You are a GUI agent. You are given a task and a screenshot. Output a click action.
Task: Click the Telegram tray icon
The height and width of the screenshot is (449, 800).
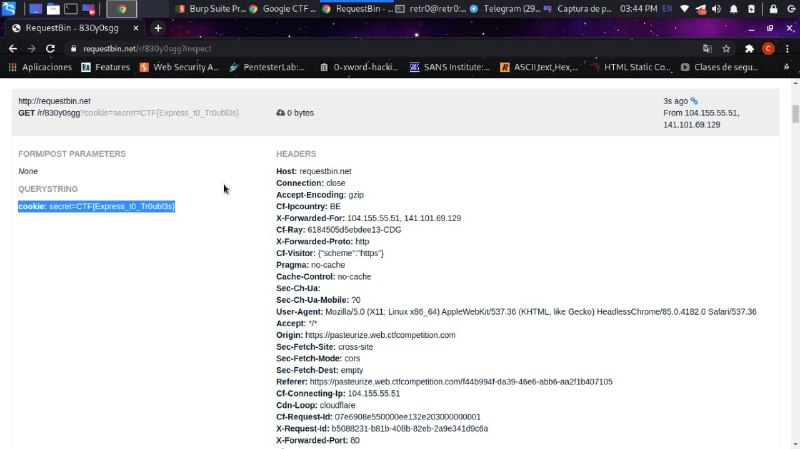coord(701,9)
